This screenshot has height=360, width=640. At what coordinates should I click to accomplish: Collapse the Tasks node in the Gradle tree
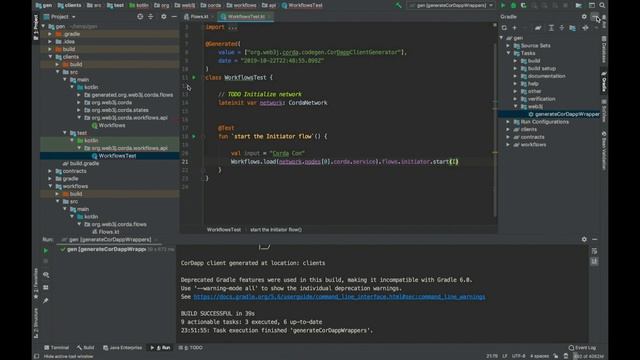tap(508, 53)
